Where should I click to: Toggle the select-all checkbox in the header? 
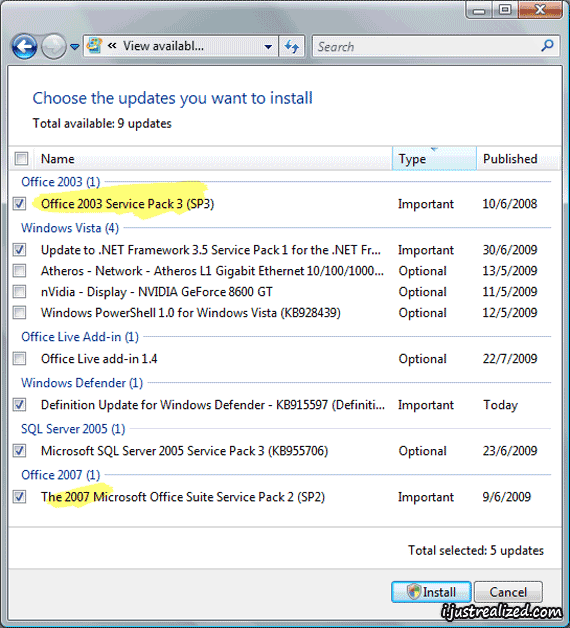(x=21, y=158)
